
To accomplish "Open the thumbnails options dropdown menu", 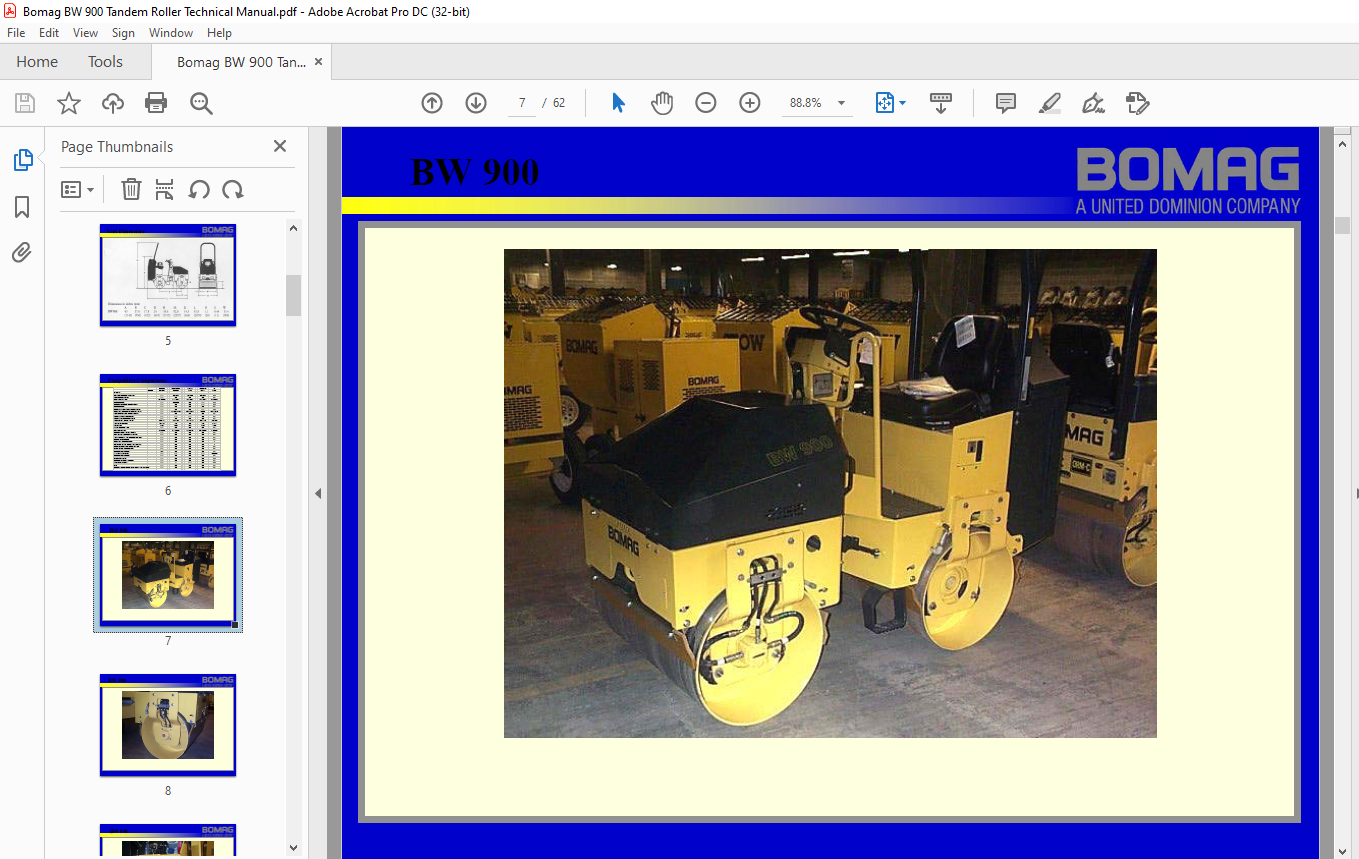I will click(77, 189).
